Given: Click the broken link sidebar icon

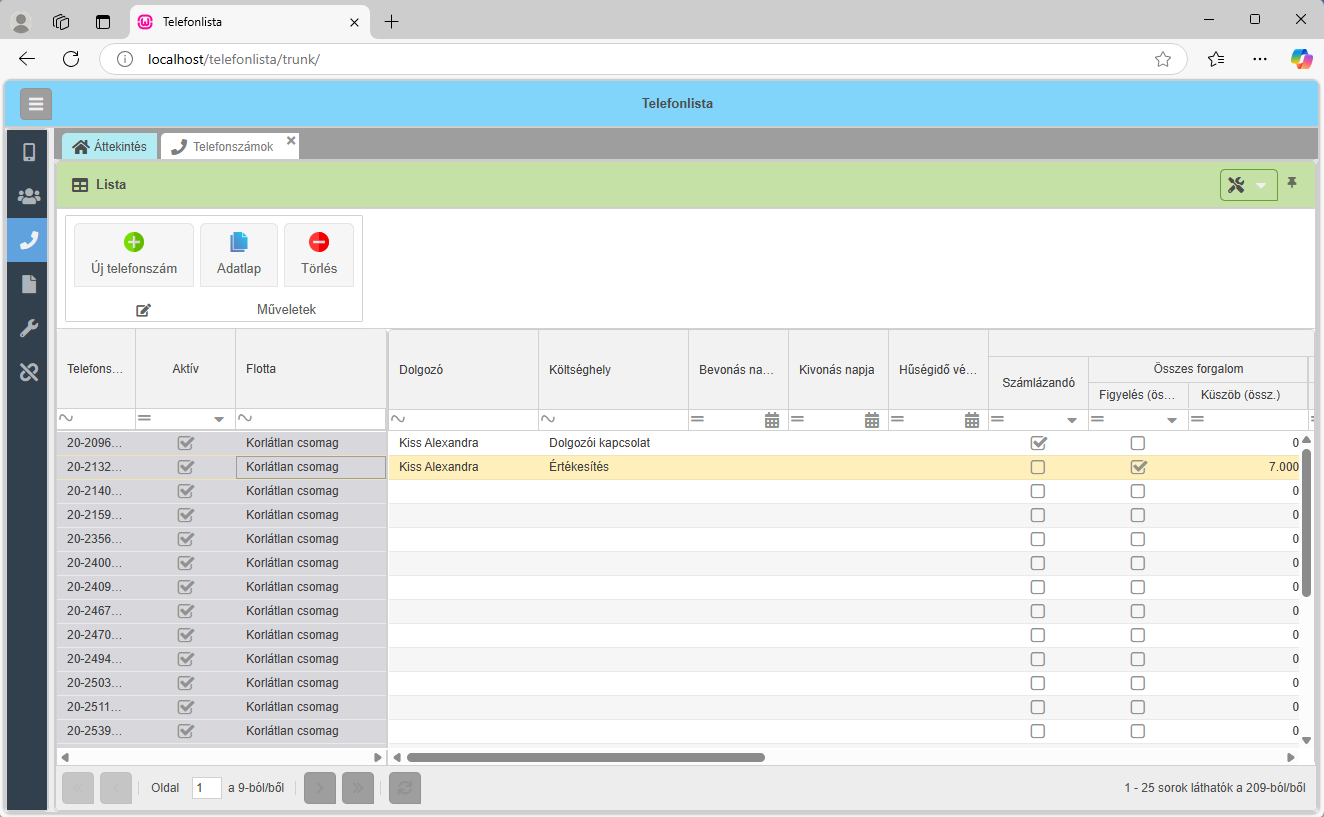Looking at the screenshot, I should tap(29, 373).
